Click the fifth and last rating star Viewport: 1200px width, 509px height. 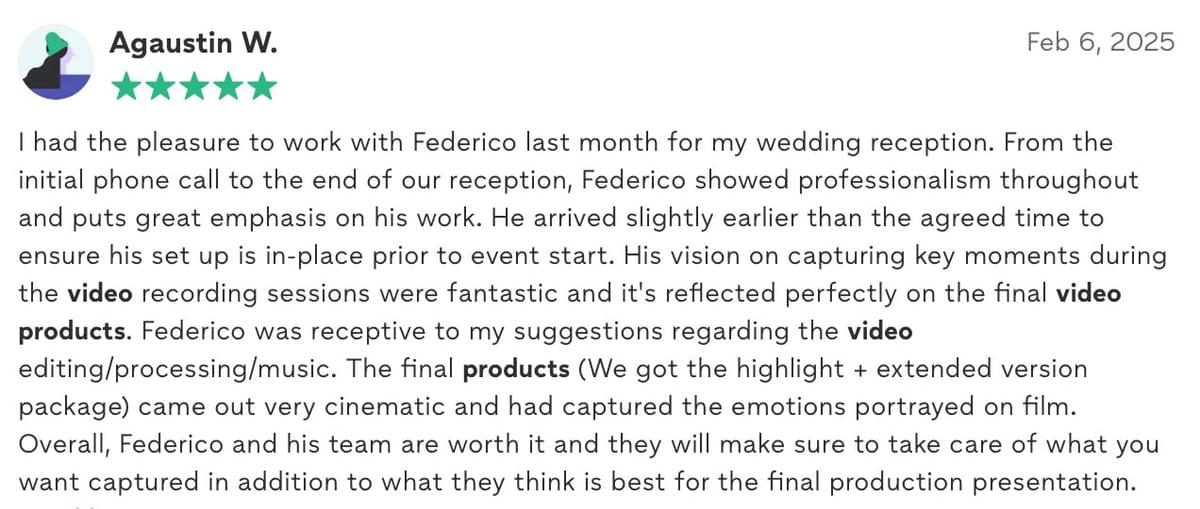tap(262, 87)
